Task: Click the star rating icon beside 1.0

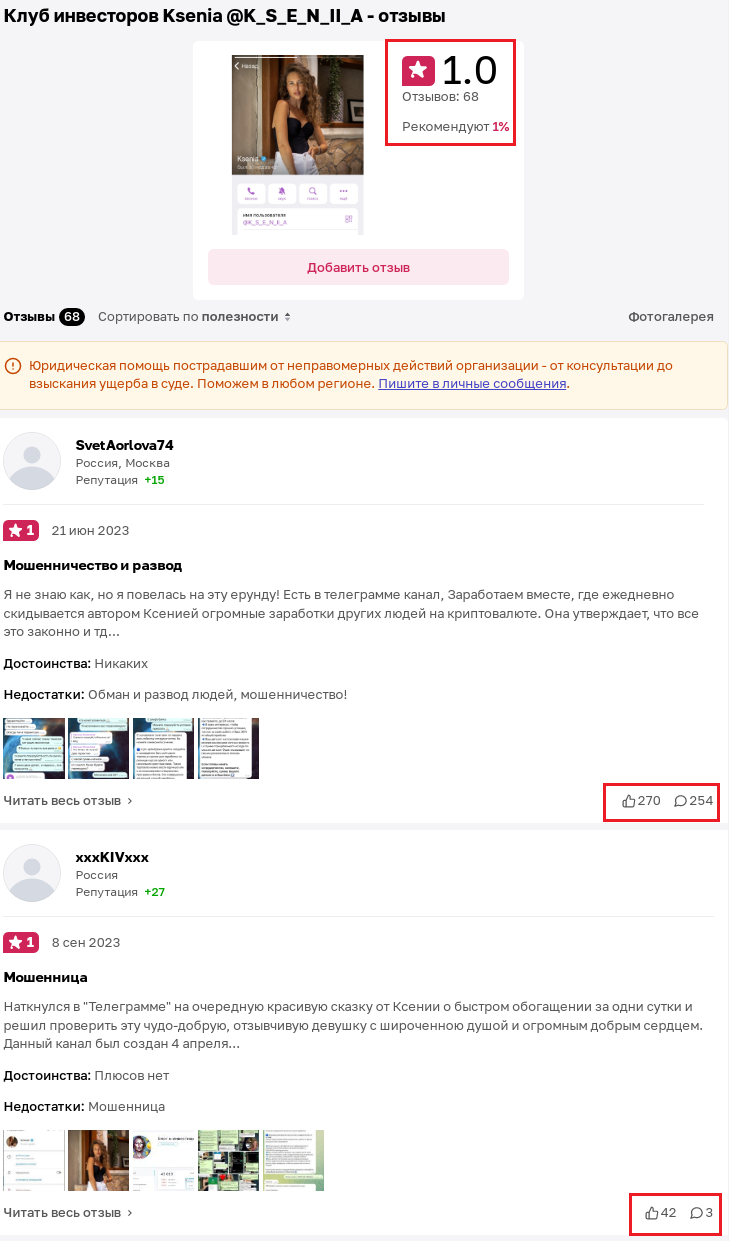Action: pos(419,71)
